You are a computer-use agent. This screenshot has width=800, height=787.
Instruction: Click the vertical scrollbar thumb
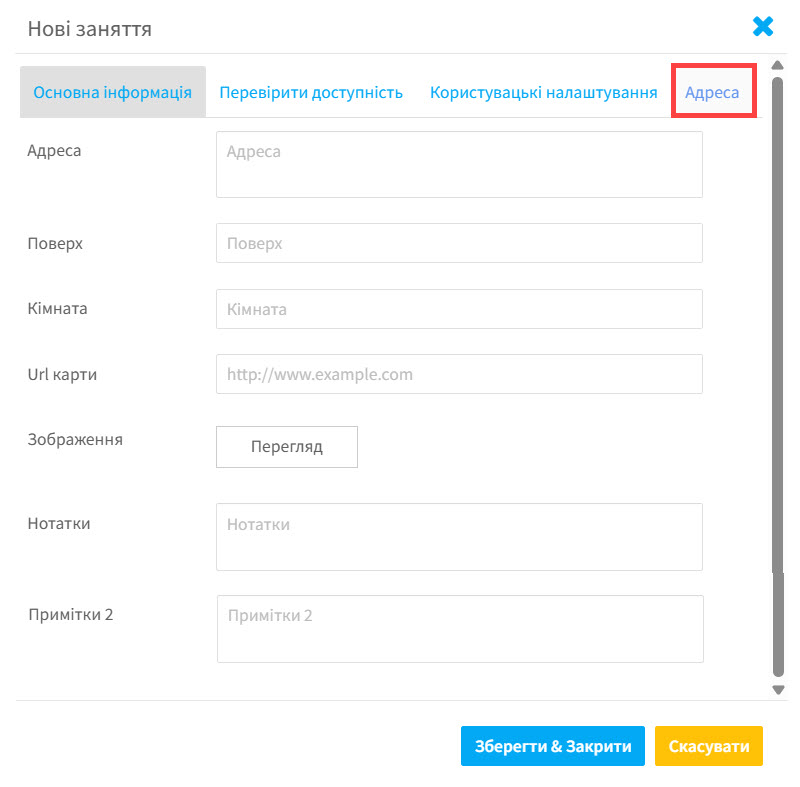pyautogui.click(x=778, y=376)
